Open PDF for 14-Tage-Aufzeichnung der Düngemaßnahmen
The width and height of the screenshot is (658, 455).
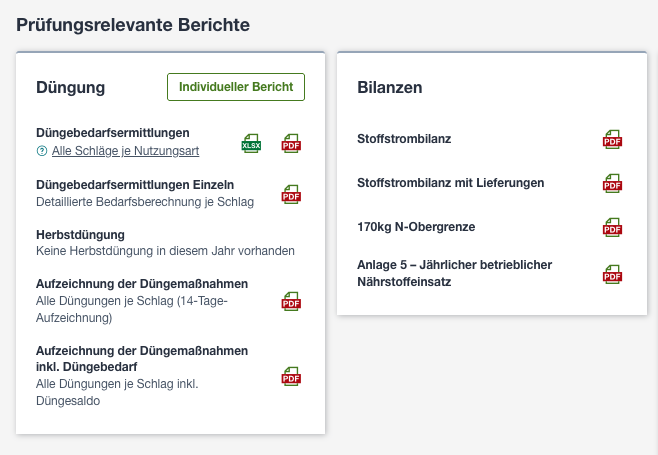291,302
